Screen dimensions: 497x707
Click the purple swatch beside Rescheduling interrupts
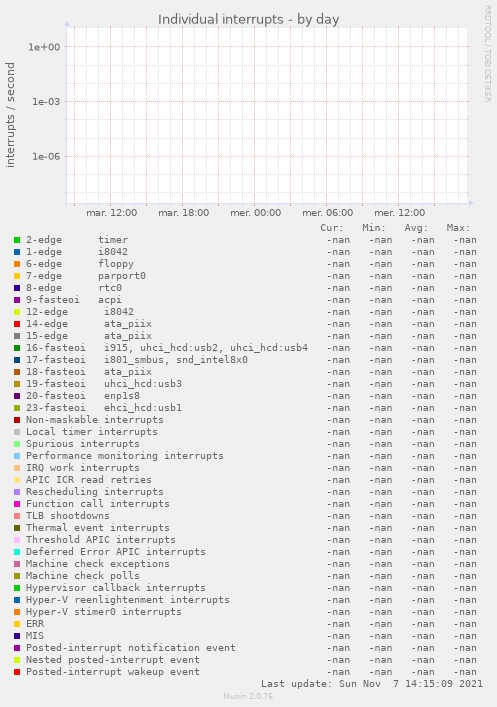pyautogui.click(x=17, y=492)
